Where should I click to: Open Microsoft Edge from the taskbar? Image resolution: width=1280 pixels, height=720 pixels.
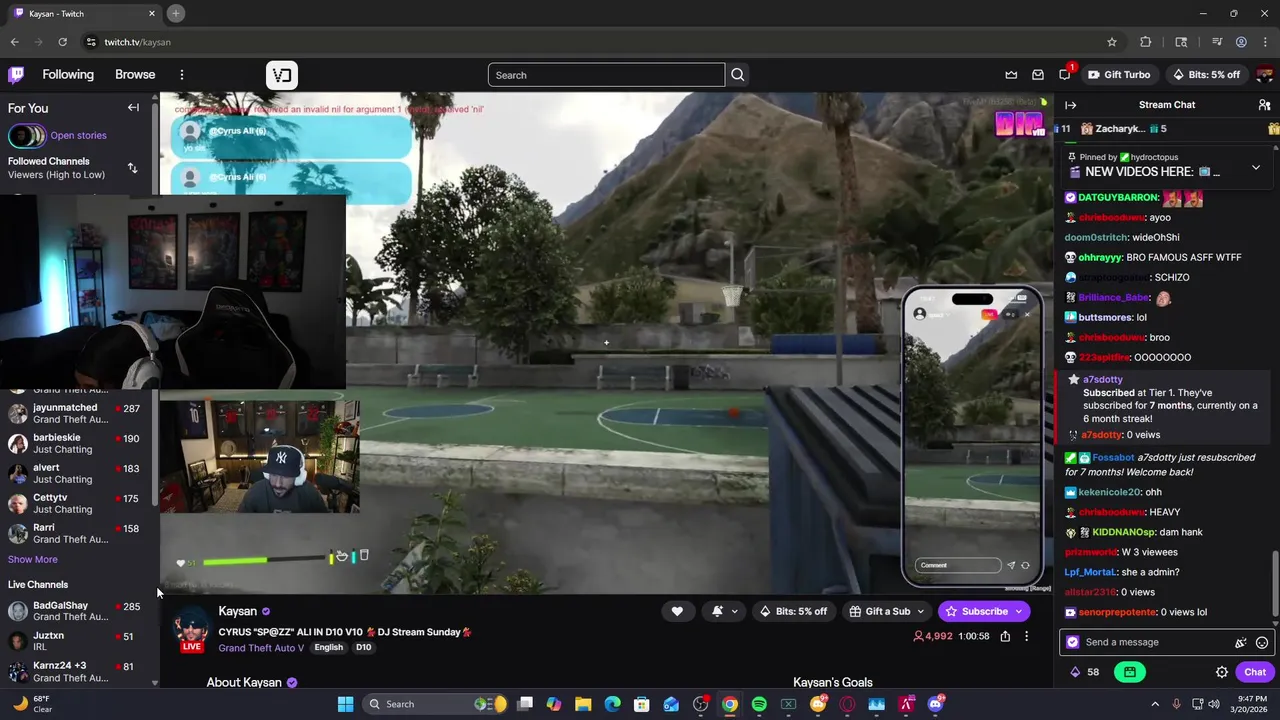[x=612, y=704]
